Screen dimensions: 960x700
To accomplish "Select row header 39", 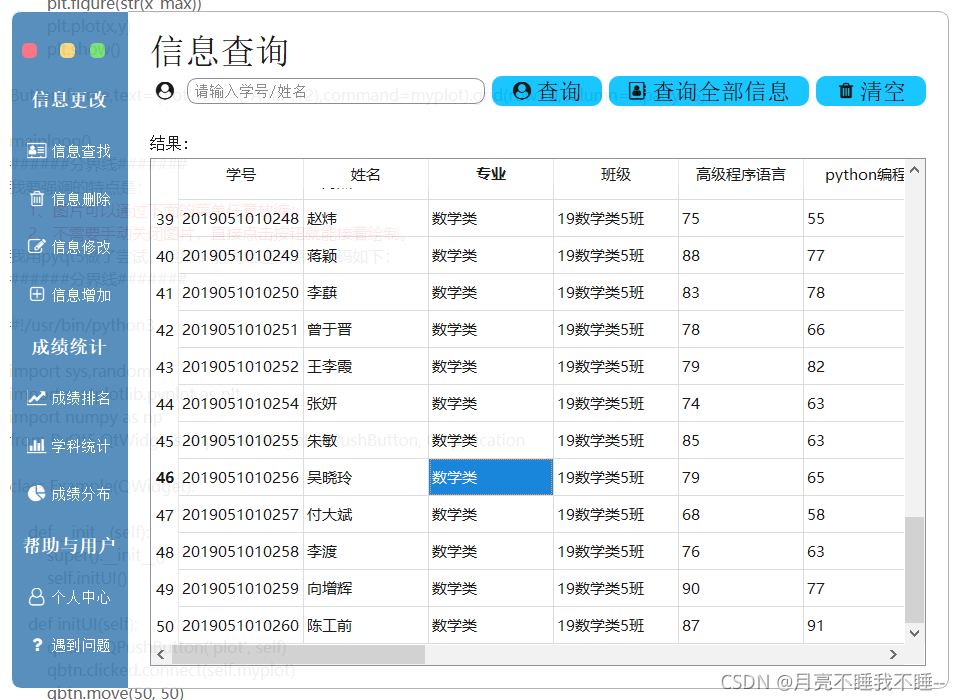I will click(165, 219).
